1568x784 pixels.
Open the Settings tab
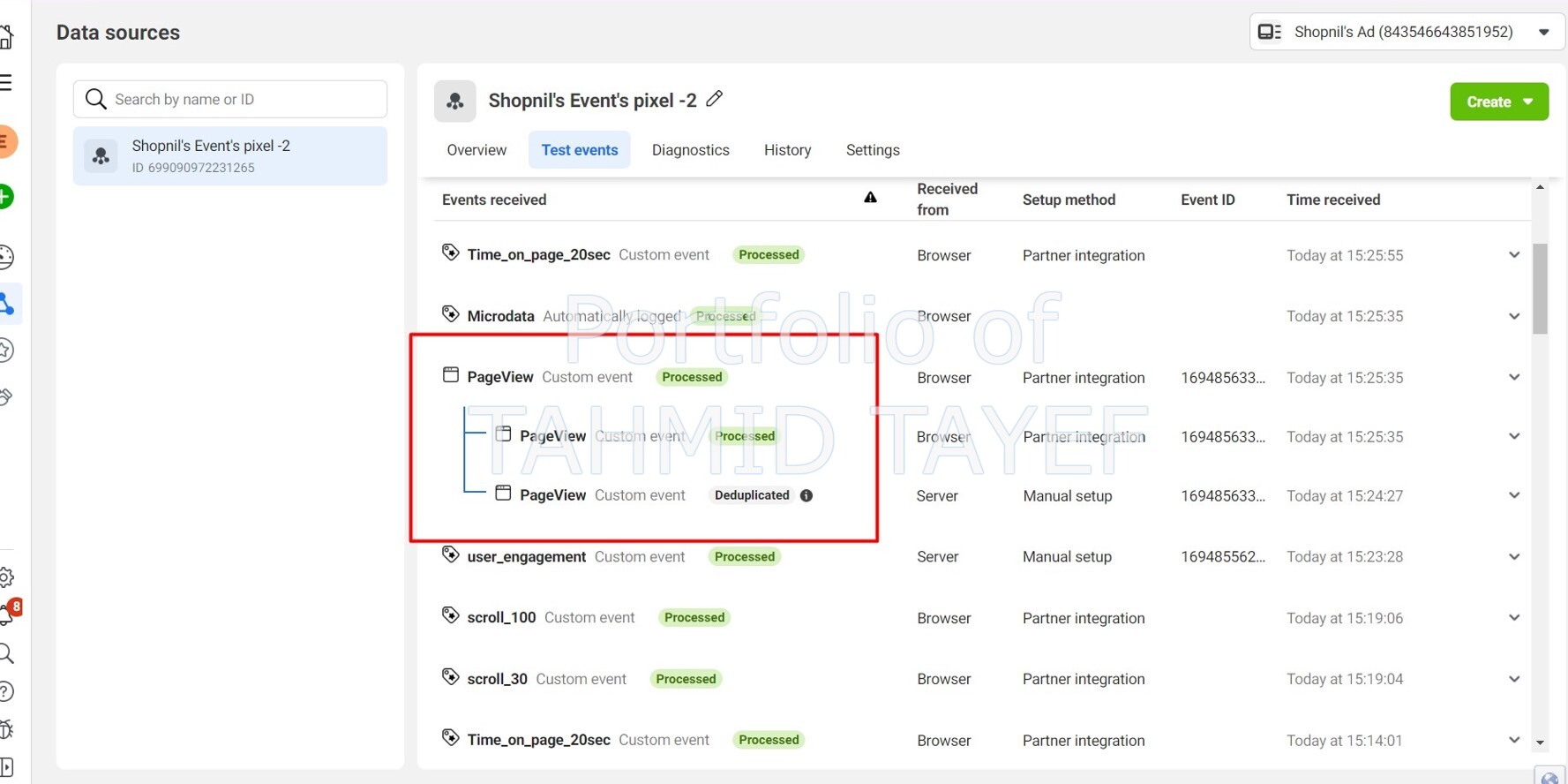[x=873, y=150]
